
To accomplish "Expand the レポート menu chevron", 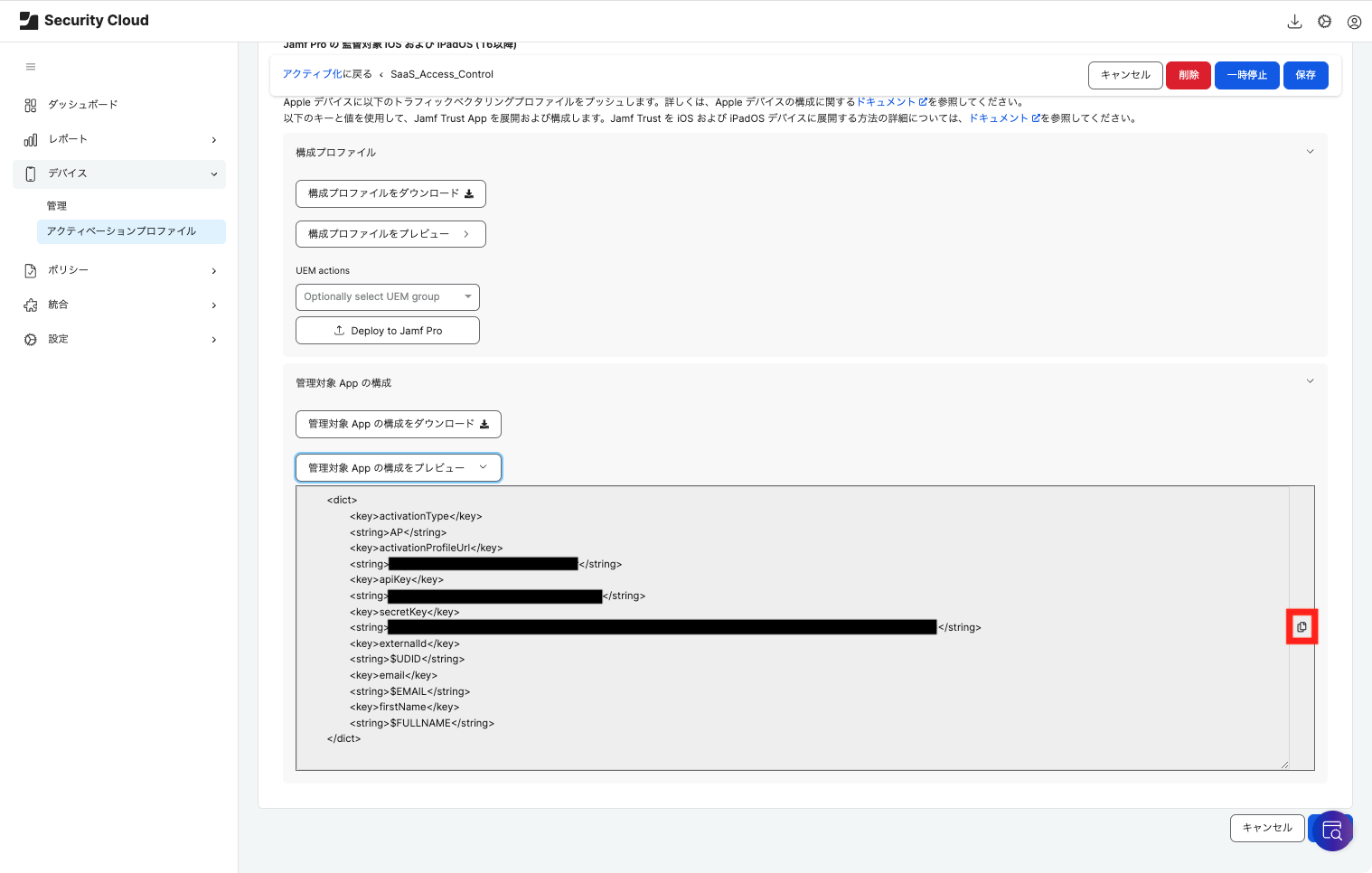I will click(214, 140).
